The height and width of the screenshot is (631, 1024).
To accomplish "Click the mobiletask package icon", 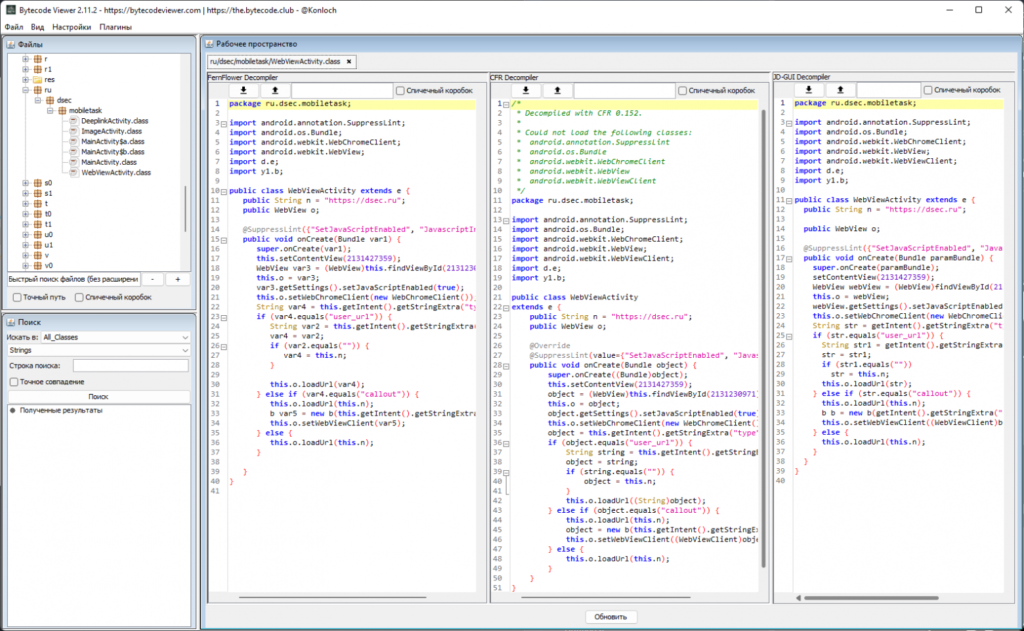I will (x=63, y=111).
